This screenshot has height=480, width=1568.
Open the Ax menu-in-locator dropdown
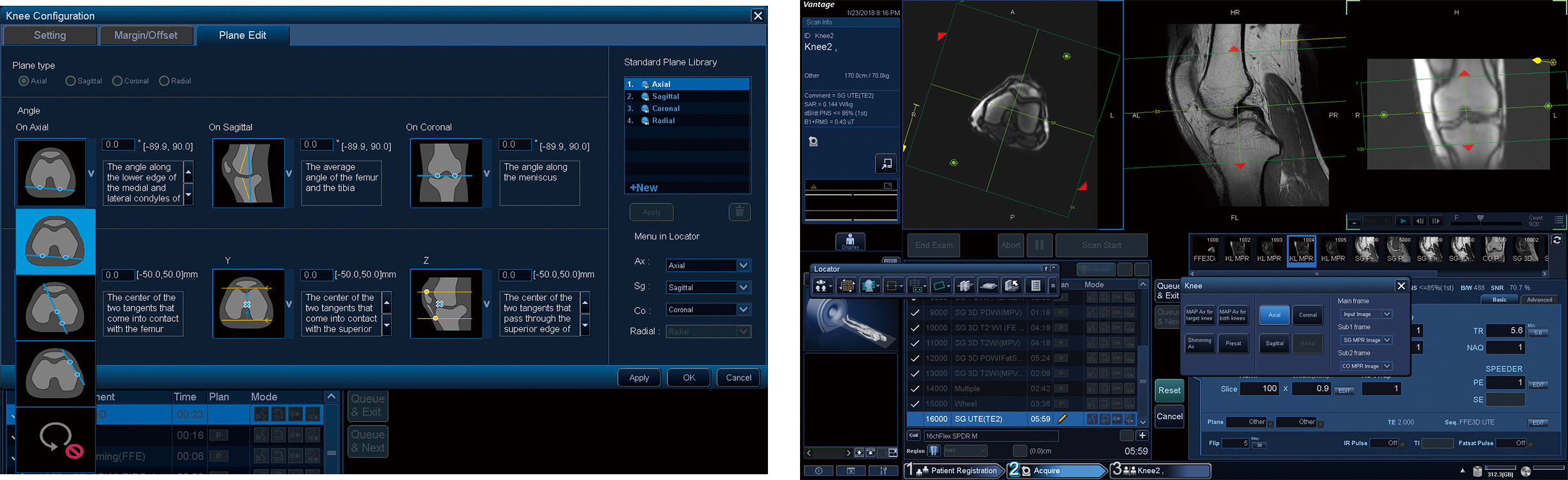708,265
